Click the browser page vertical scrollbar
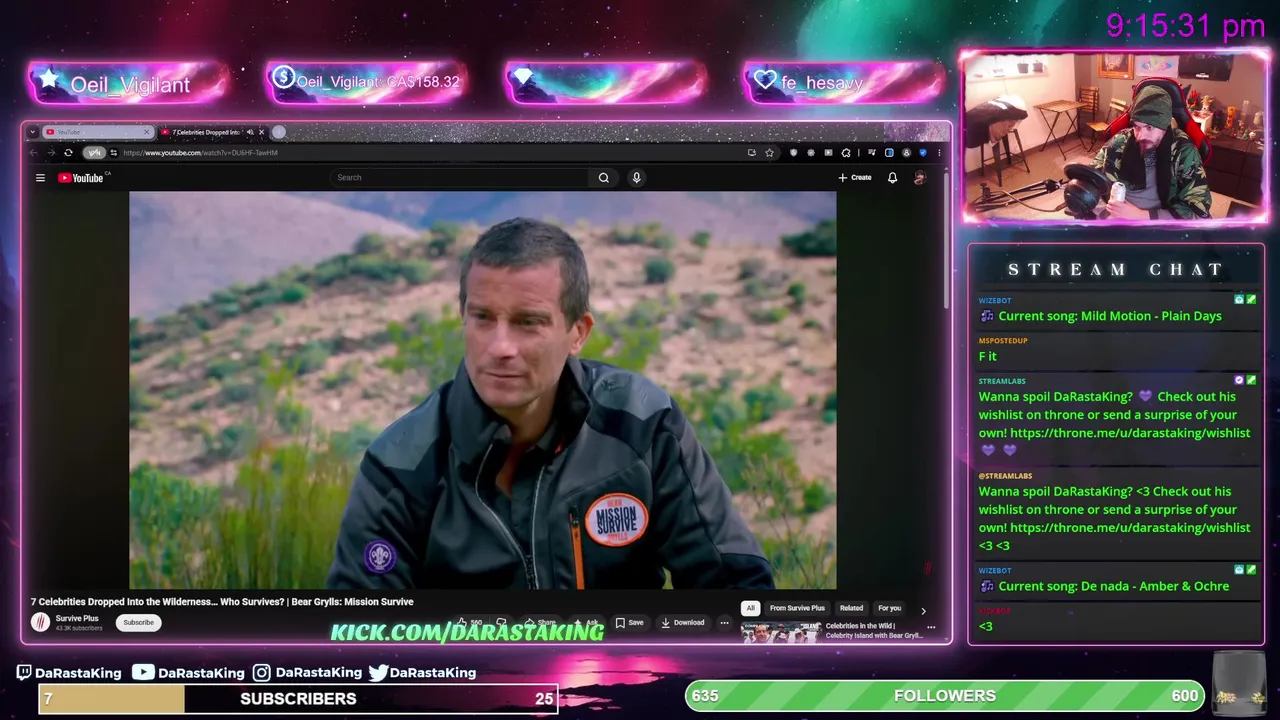The image size is (1280, 720). (946, 240)
